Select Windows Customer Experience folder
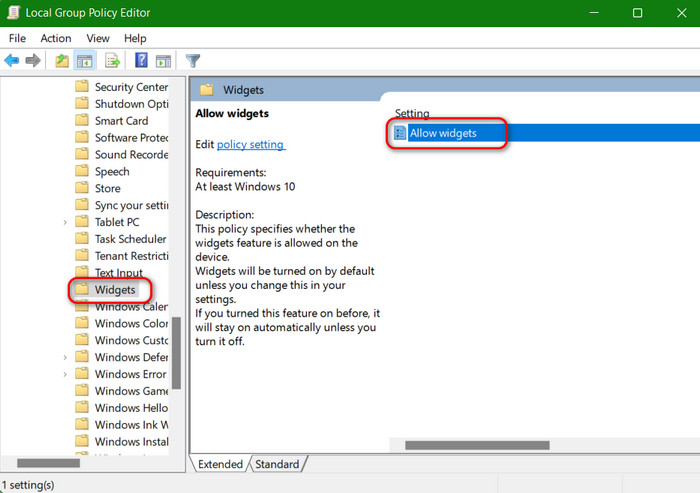This screenshot has height=493, width=700. click(132, 340)
